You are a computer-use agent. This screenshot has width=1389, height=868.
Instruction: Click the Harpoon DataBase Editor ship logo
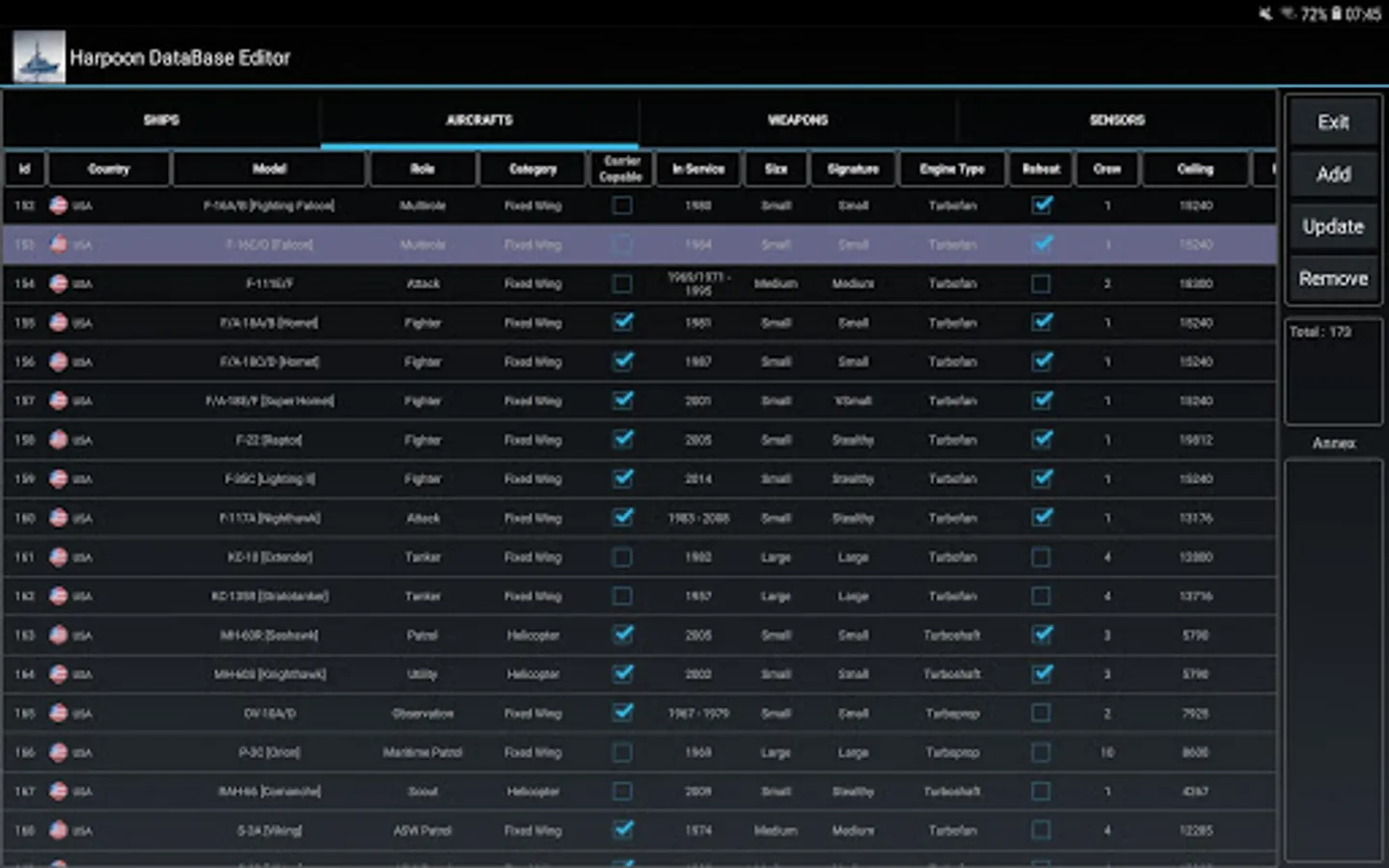point(39,56)
